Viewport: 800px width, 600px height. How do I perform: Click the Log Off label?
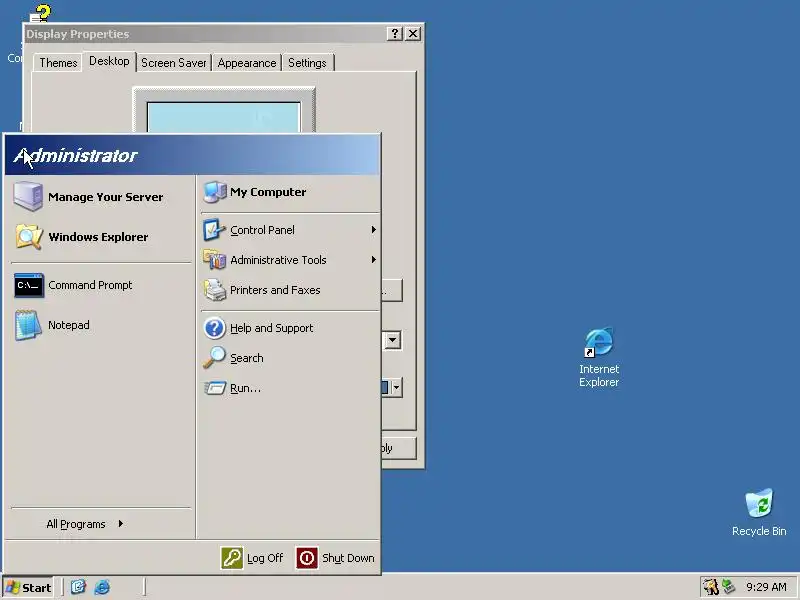tap(265, 558)
